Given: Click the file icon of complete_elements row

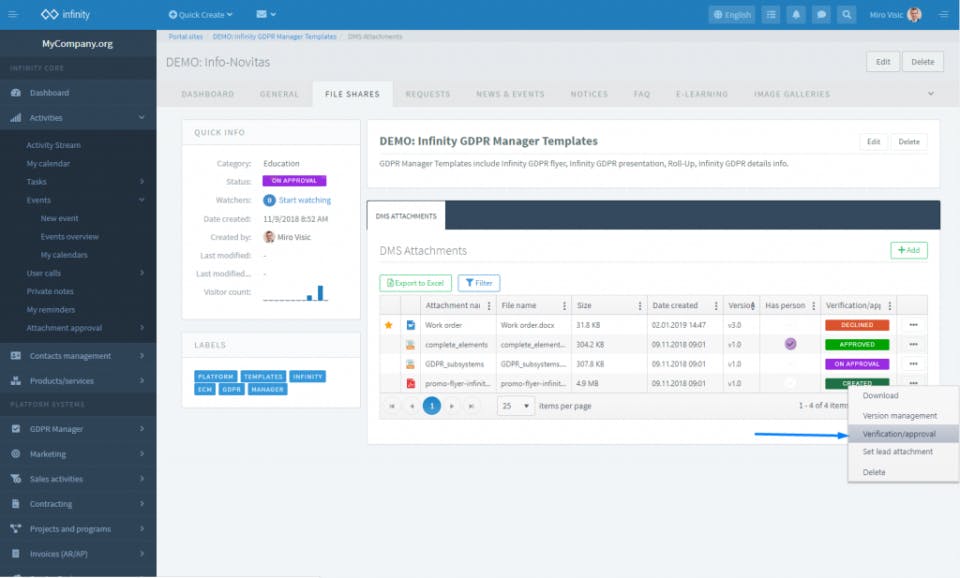Looking at the screenshot, I should tap(411, 345).
